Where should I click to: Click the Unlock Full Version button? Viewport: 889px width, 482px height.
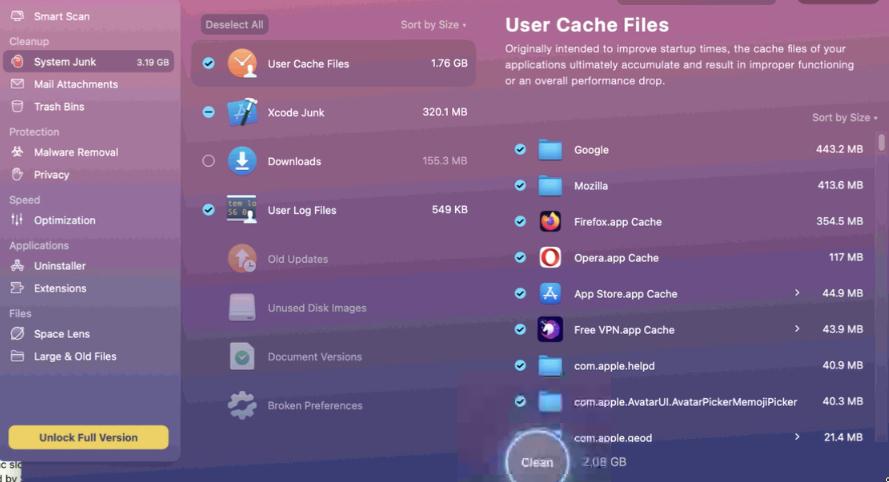(88, 437)
